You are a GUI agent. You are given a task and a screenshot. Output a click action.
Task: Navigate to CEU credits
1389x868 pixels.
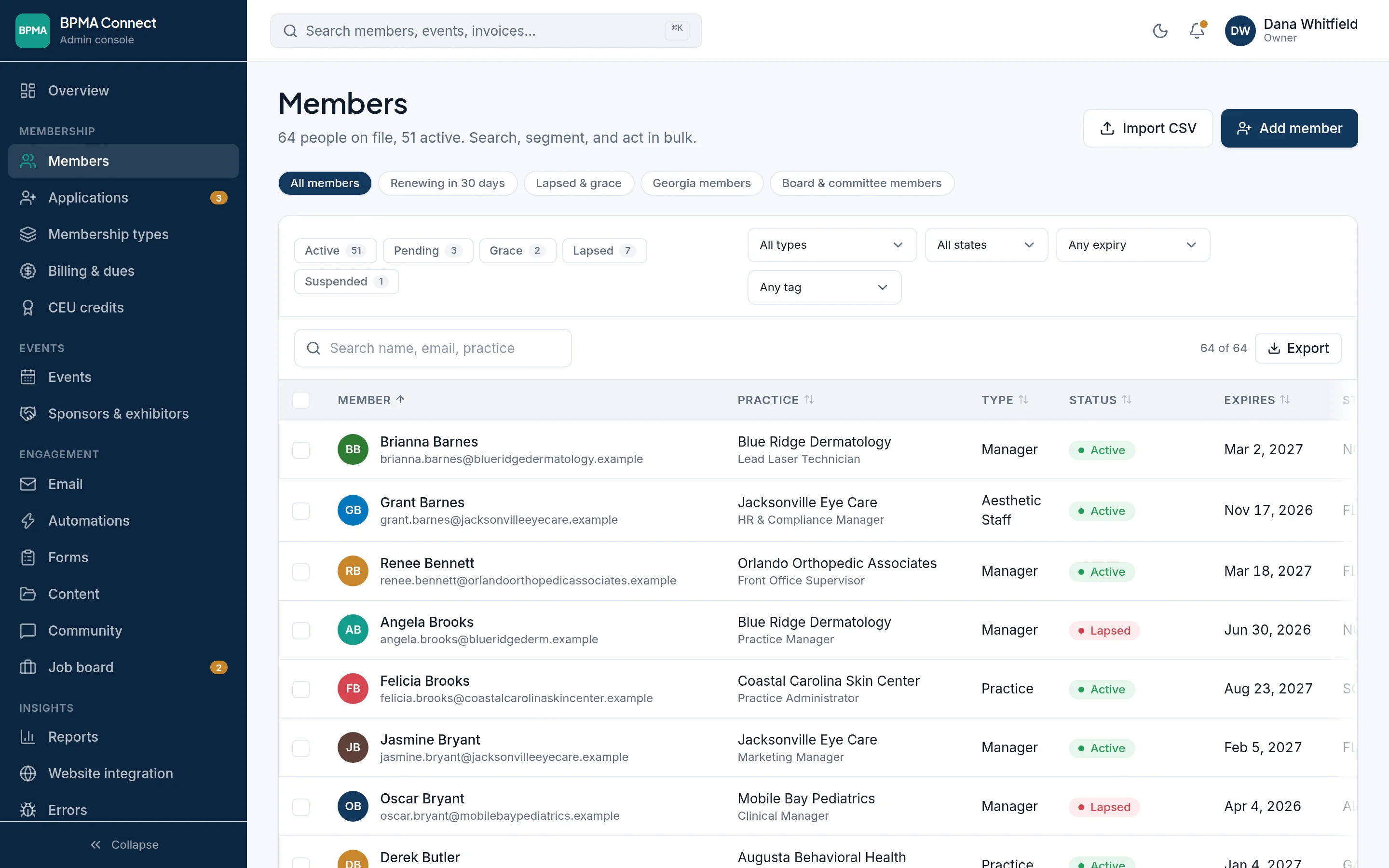click(x=123, y=308)
